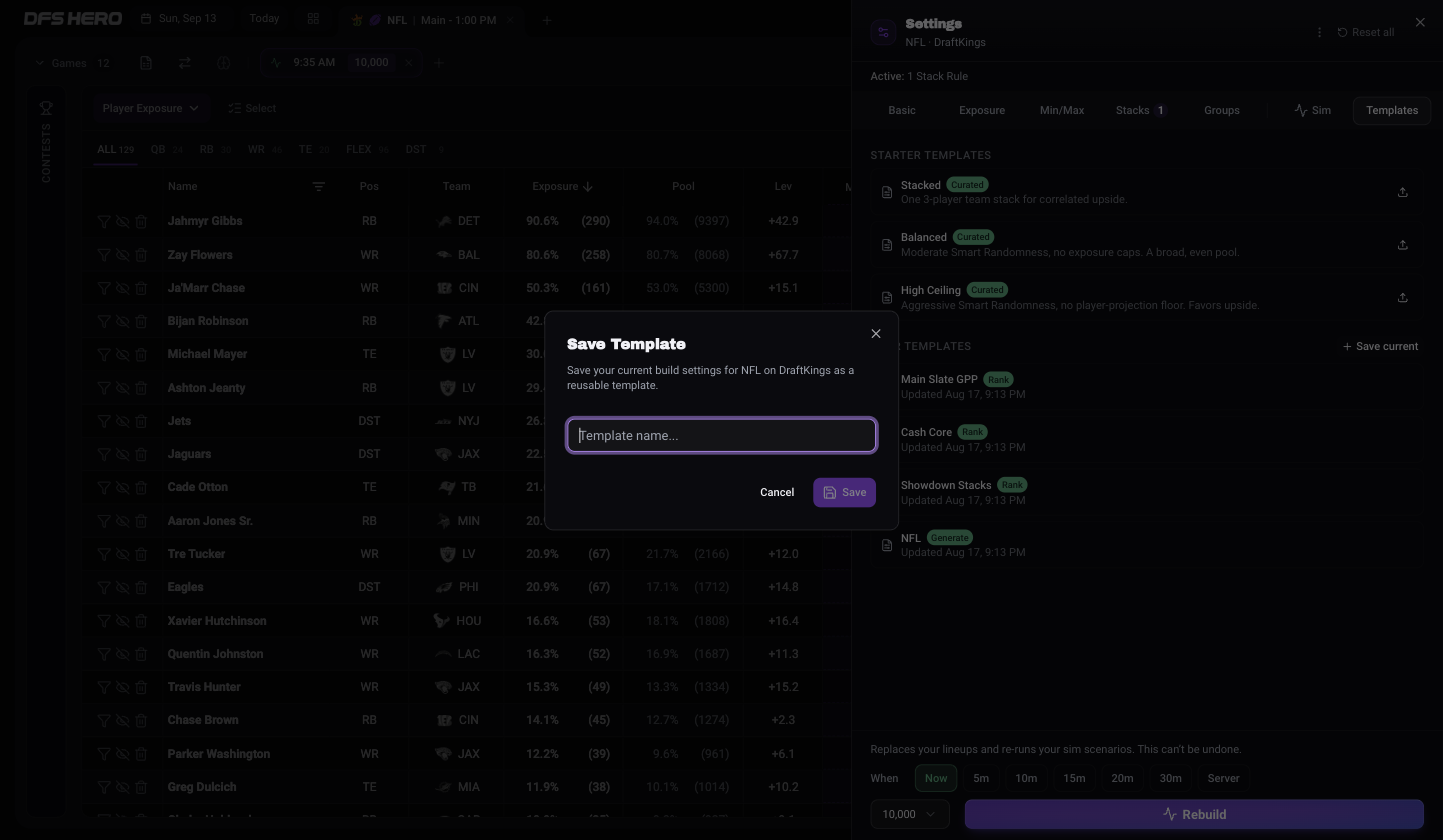Hide Quentin Johnston with eye-off icon

pos(122,654)
